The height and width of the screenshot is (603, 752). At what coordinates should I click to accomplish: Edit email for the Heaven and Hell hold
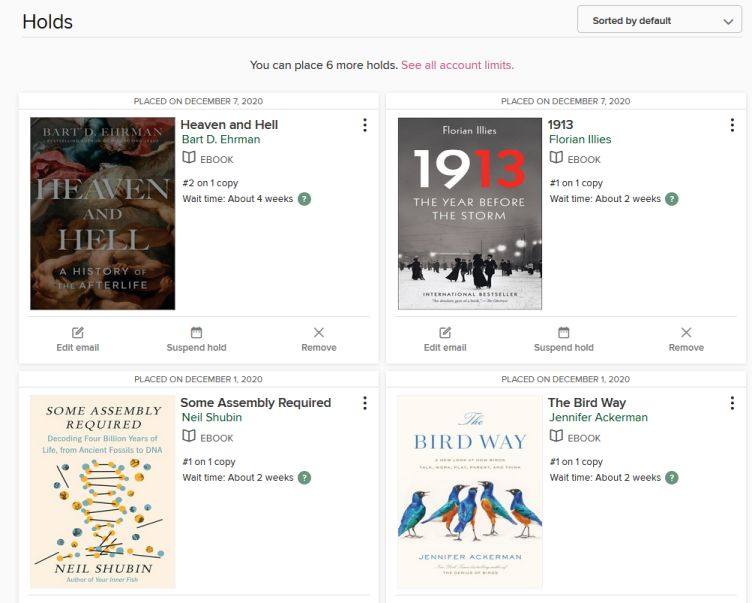pyautogui.click(x=78, y=339)
